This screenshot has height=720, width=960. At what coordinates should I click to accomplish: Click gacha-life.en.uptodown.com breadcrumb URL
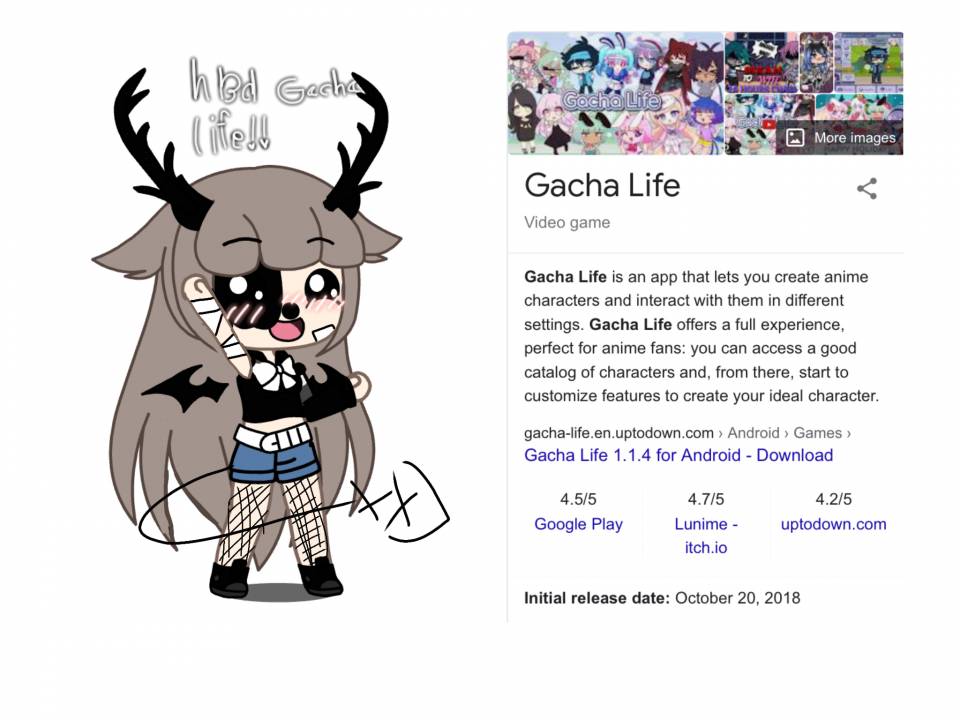[618, 433]
